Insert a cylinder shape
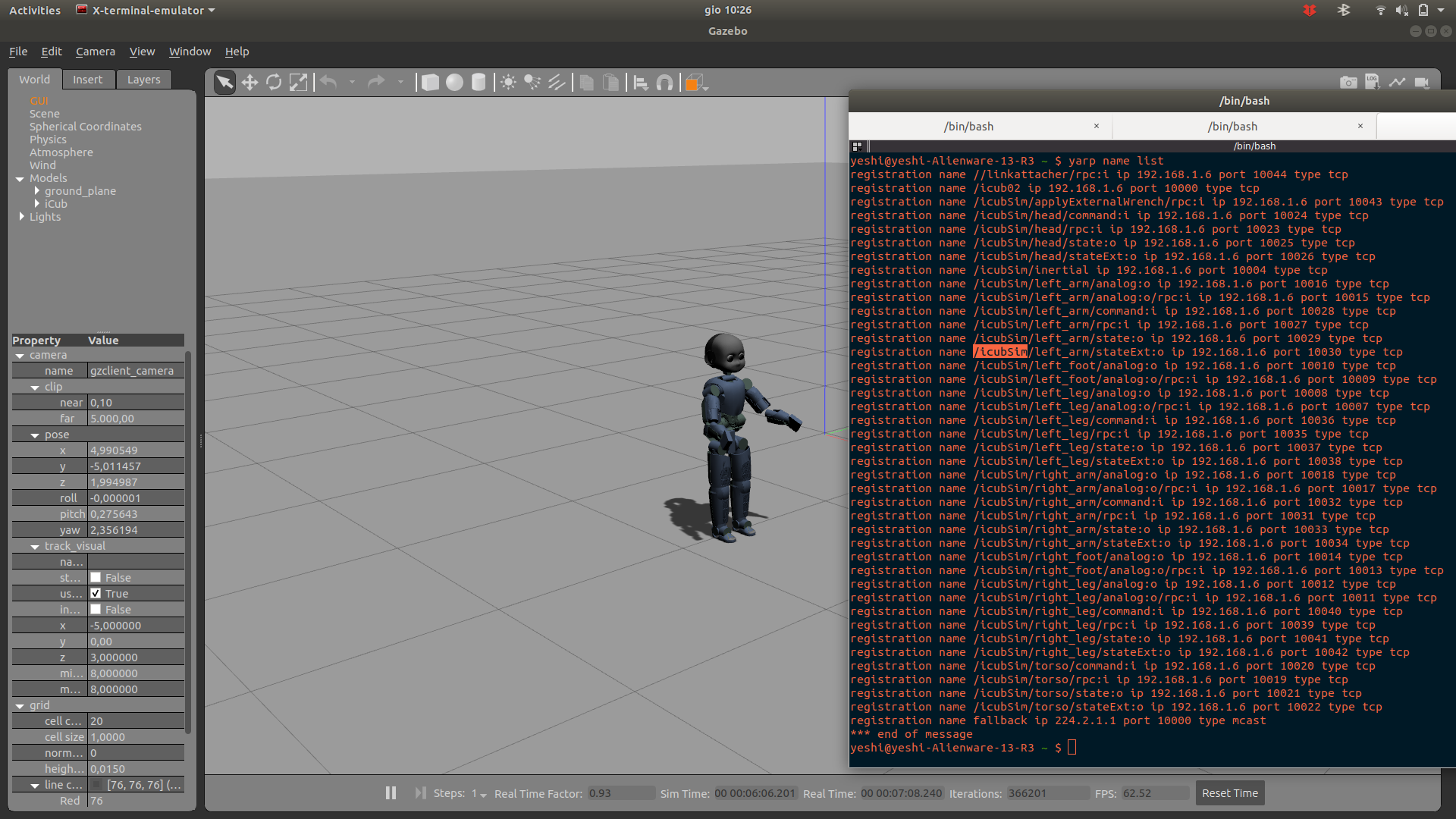The width and height of the screenshot is (1456, 819). coord(479,83)
